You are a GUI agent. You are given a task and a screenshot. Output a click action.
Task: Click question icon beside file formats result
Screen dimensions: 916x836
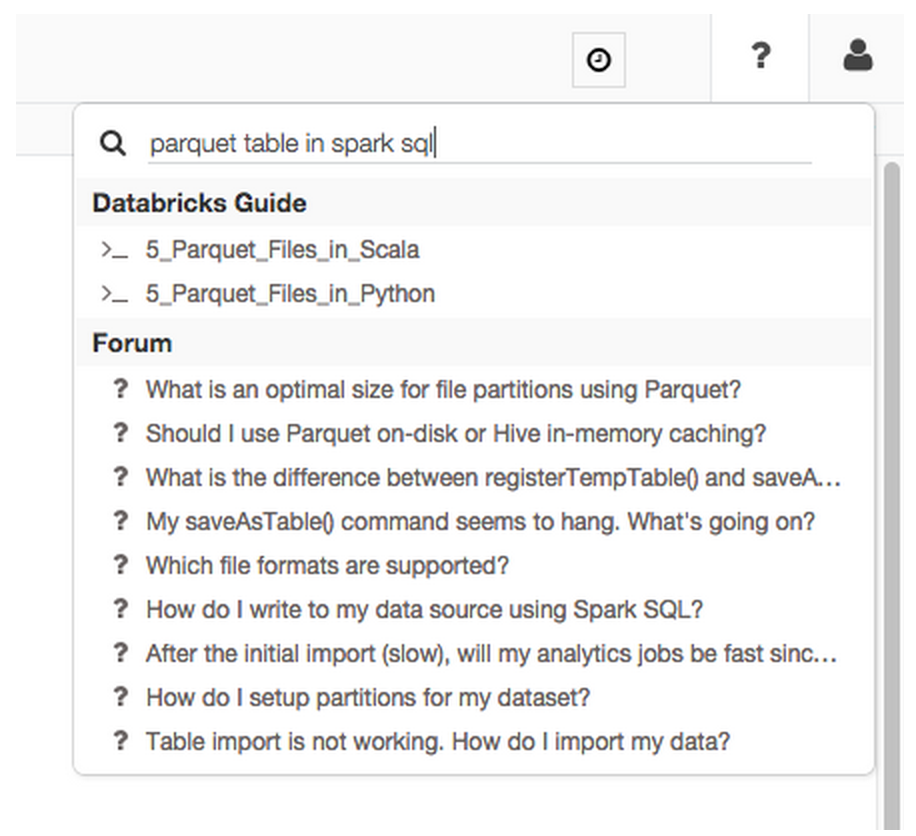[x=121, y=565]
